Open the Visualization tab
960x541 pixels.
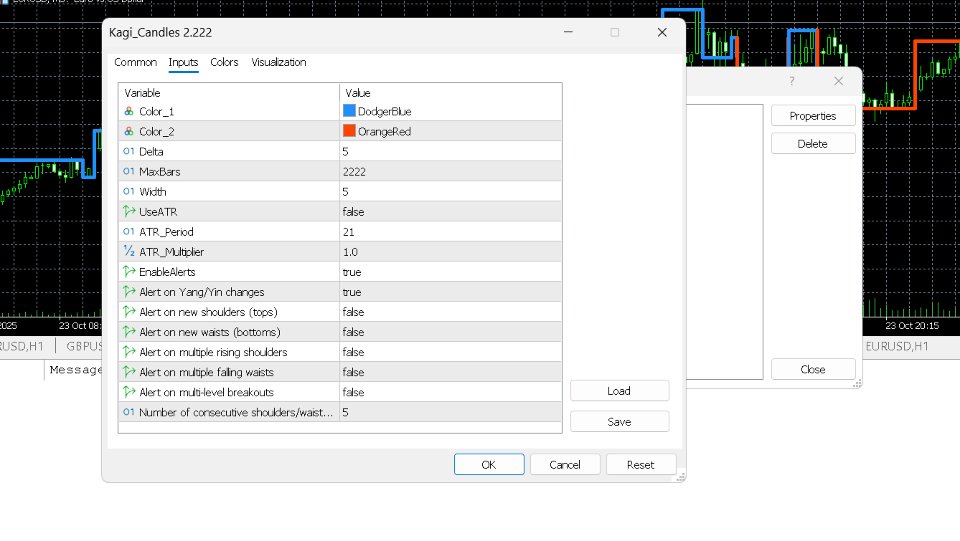[x=279, y=62]
